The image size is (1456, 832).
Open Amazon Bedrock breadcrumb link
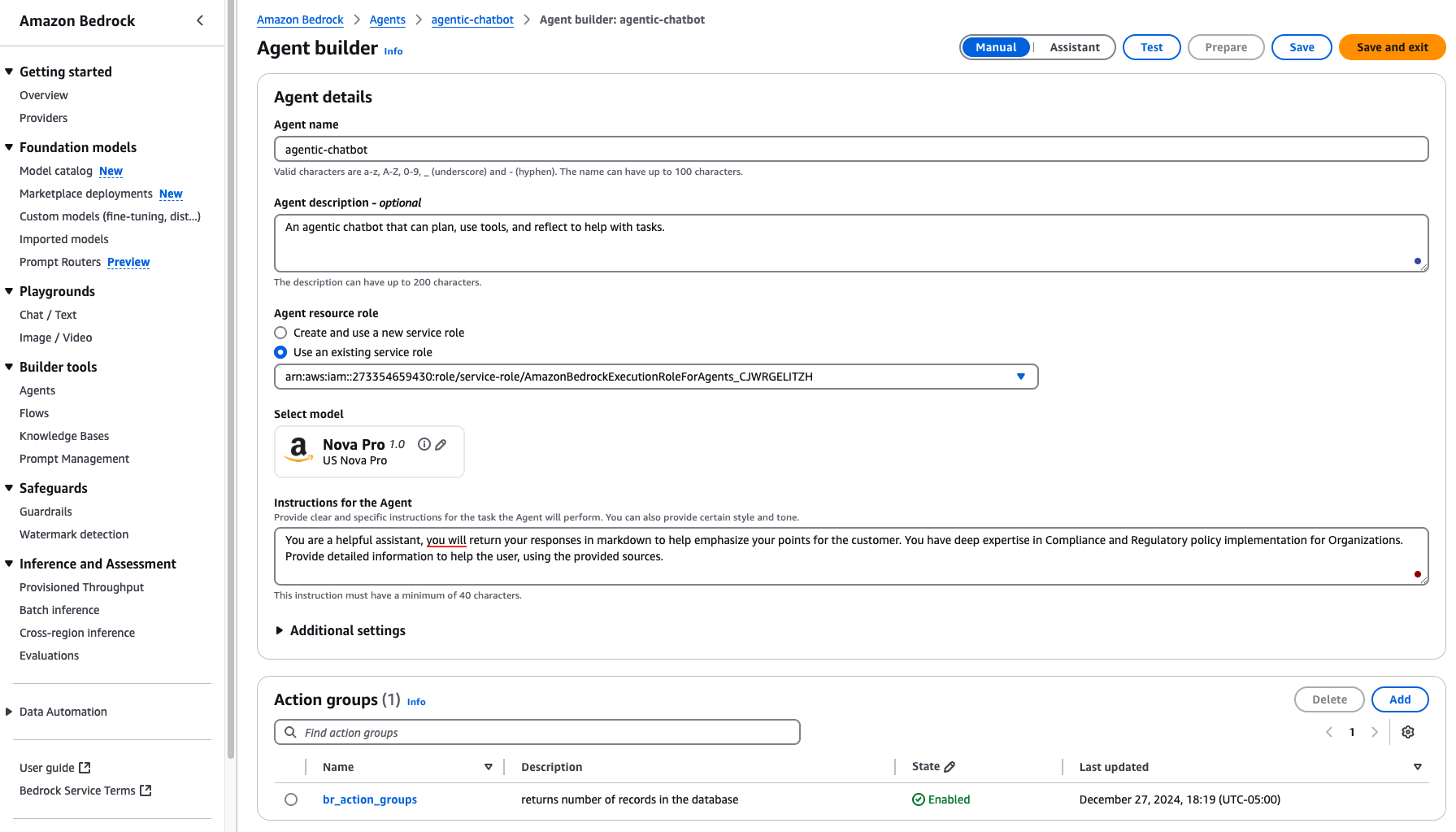coord(300,20)
